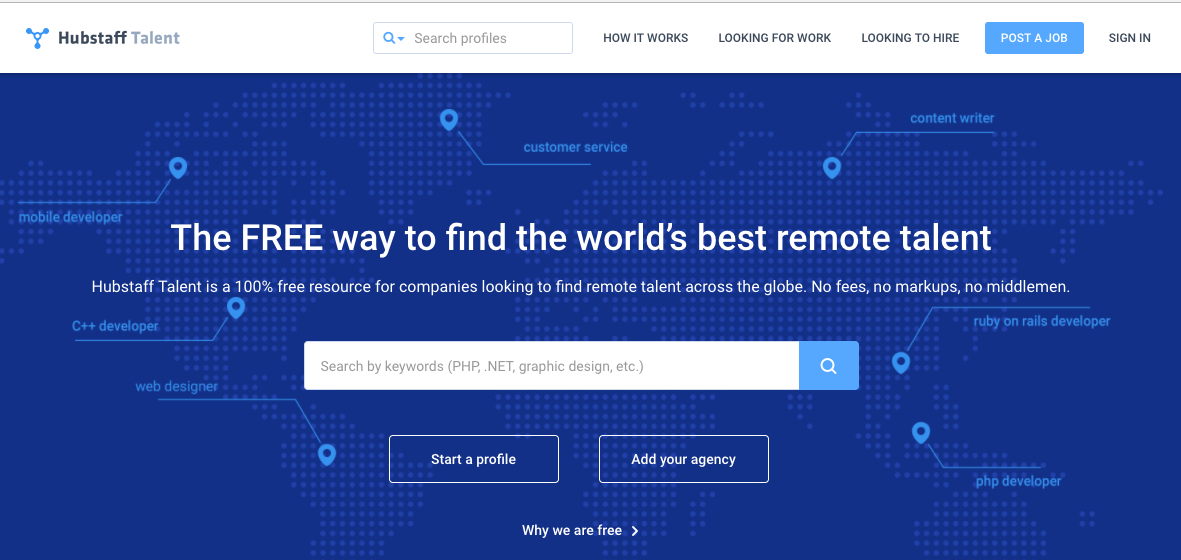Click the chevron beside Why we are free
Screen dimensions: 1181x560
[x=635, y=531]
